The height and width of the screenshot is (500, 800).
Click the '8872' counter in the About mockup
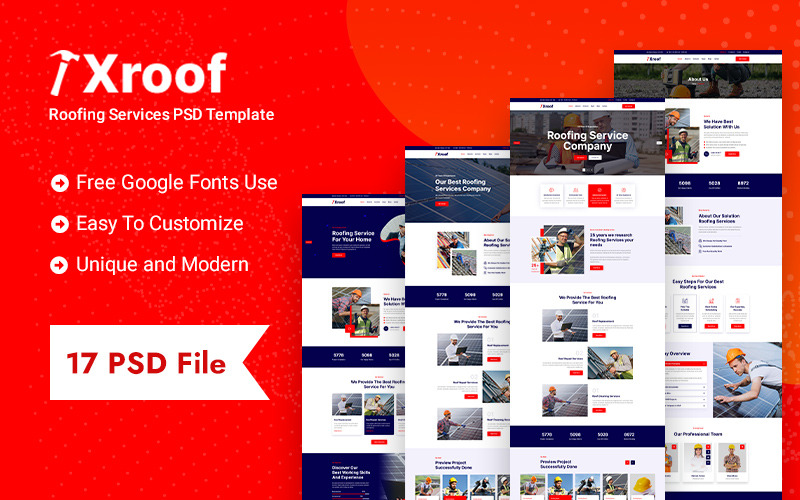pos(743,183)
